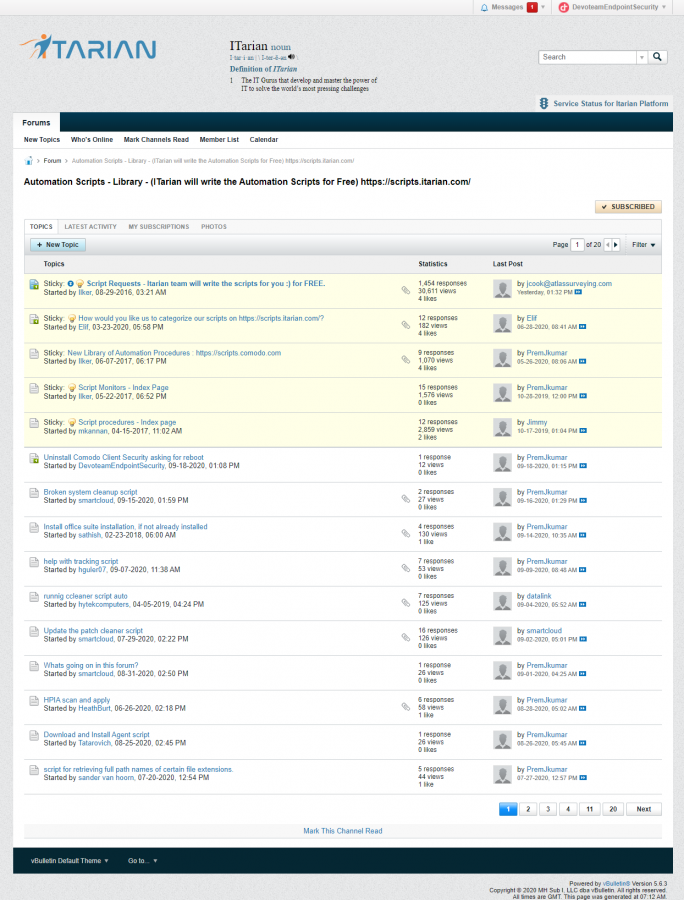Viewport: 684px width, 900px height.
Task: Go to last post arrow in Jimmy row
Action: pyautogui.click(x=583, y=430)
